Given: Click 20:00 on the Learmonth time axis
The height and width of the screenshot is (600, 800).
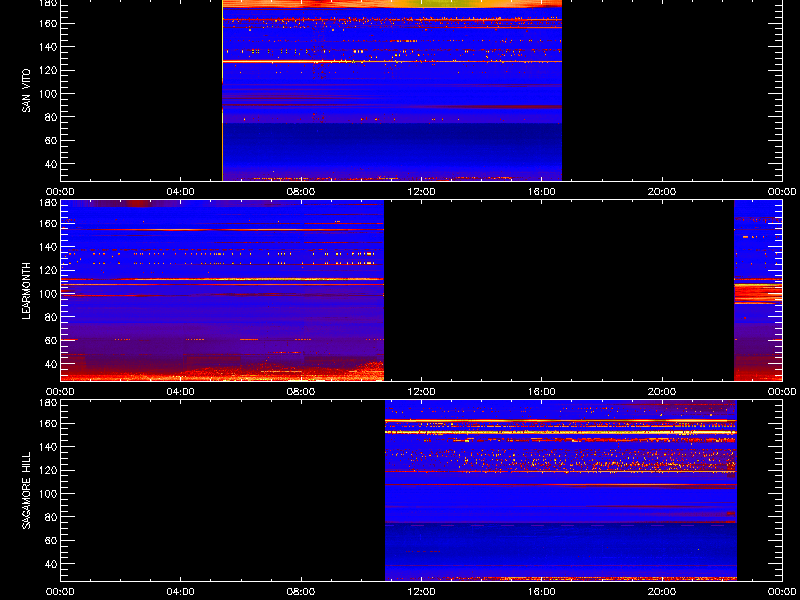Looking at the screenshot, I should pyautogui.click(x=662, y=392).
